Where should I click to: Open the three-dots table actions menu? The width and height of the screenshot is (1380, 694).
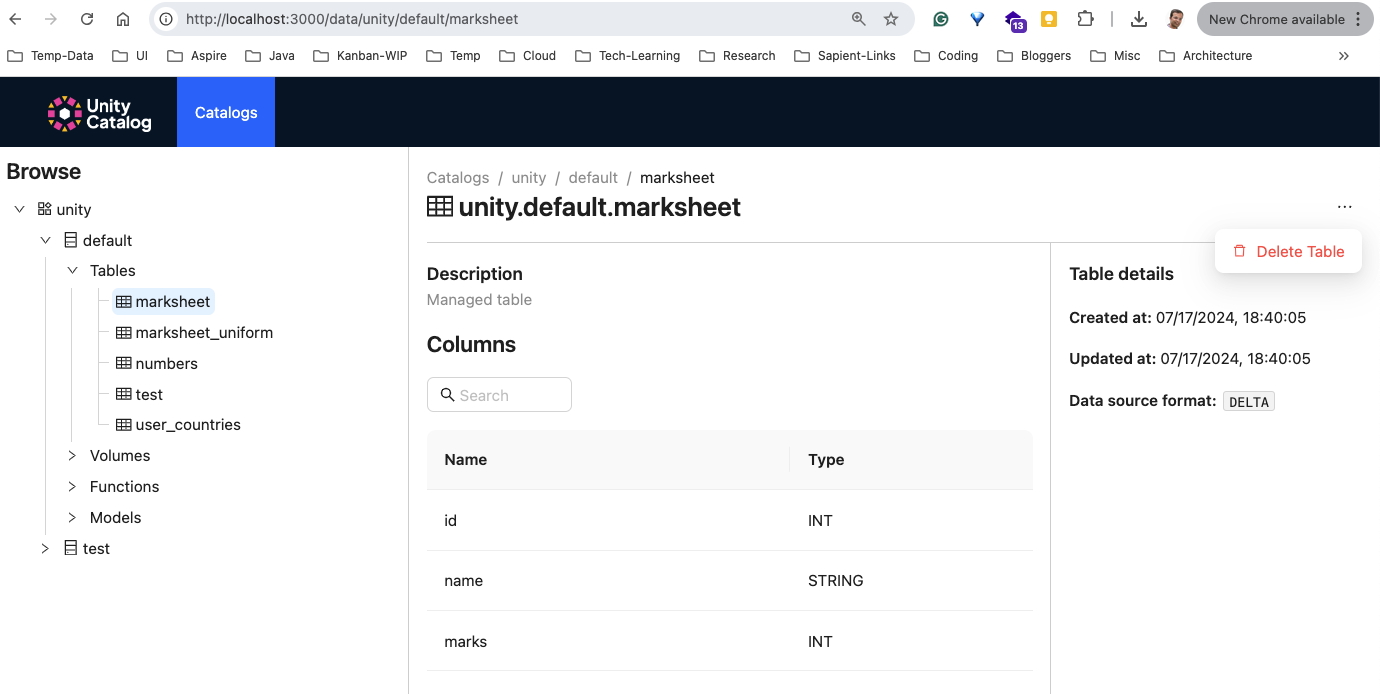[x=1344, y=207]
